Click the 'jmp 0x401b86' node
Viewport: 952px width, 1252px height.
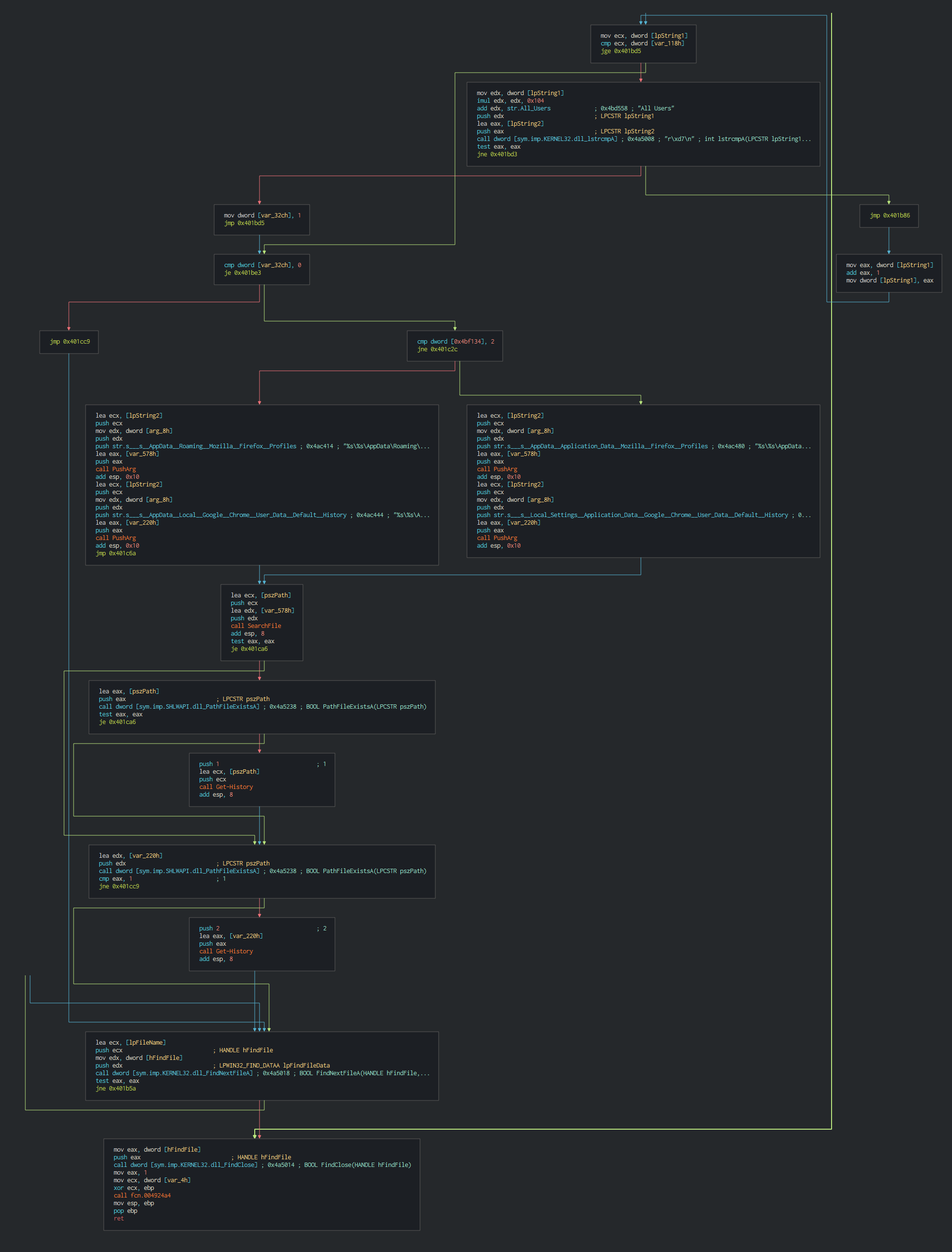[889, 215]
